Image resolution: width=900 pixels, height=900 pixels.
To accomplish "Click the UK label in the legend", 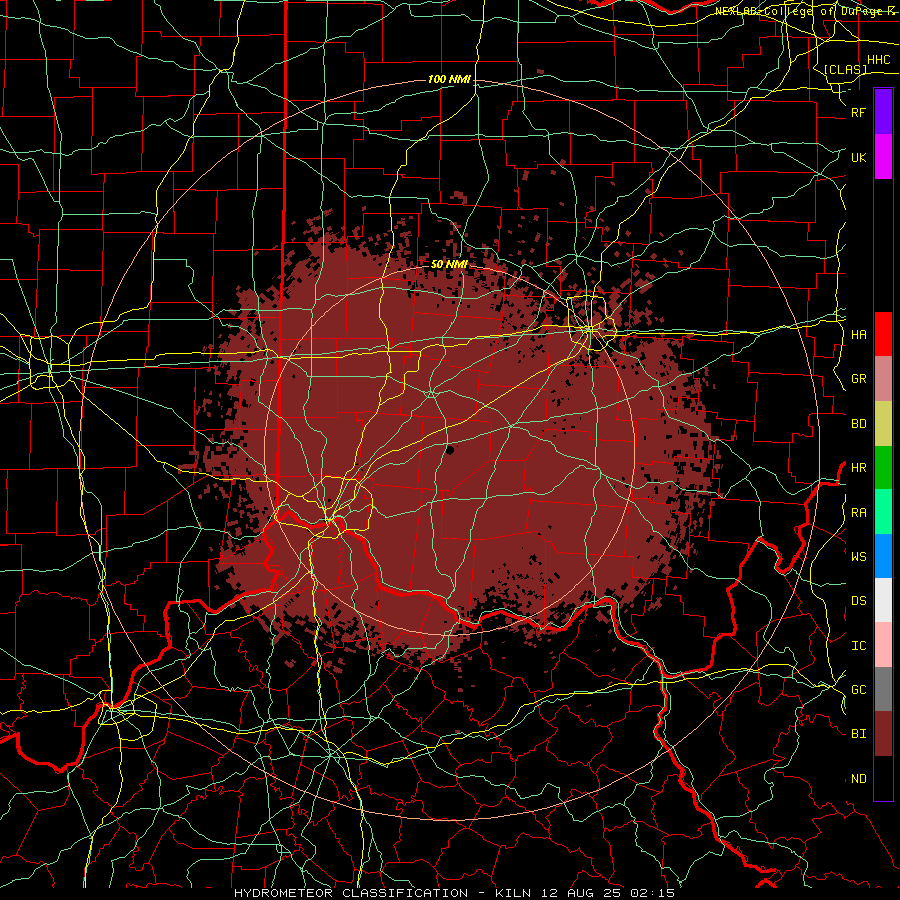I will [858, 157].
